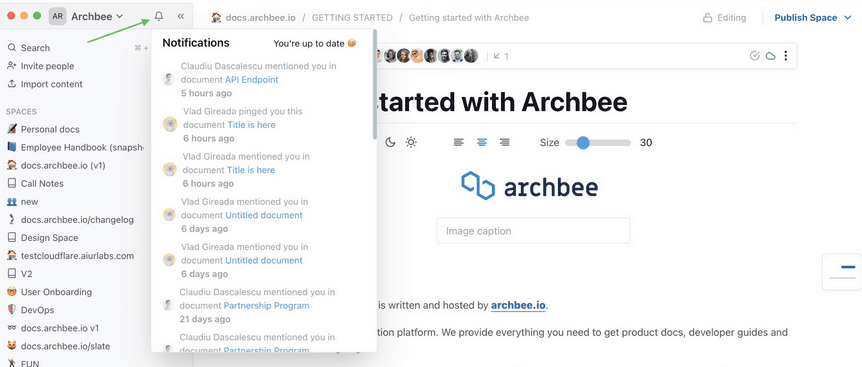This screenshot has height=367, width=862.
Task: Open the Publish Space dropdown arrow
Action: [847, 18]
